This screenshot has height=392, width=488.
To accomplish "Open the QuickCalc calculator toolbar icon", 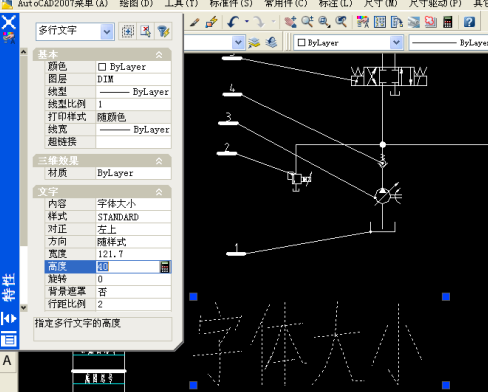I will pos(448,22).
